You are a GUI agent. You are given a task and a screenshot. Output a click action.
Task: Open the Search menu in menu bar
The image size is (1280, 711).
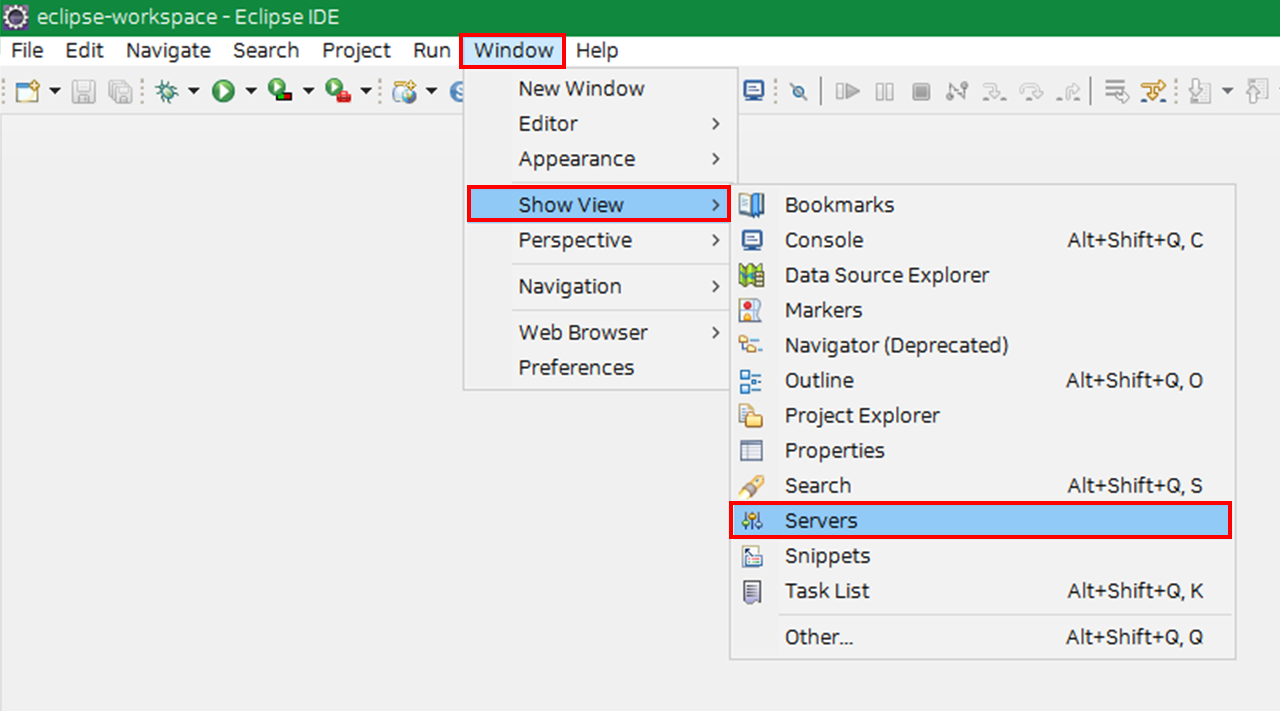[x=266, y=50]
